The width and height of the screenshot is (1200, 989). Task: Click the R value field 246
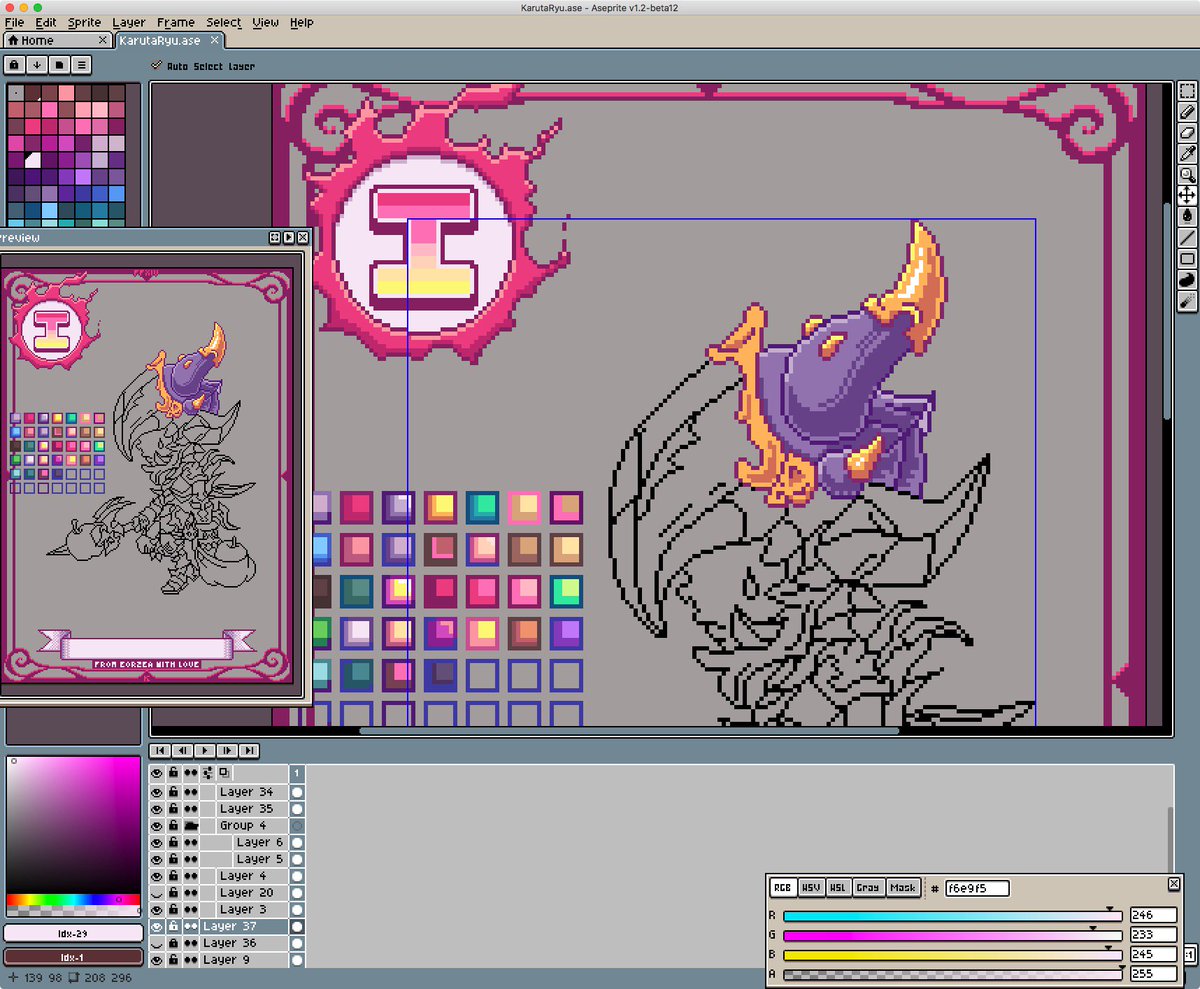[x=1153, y=915]
